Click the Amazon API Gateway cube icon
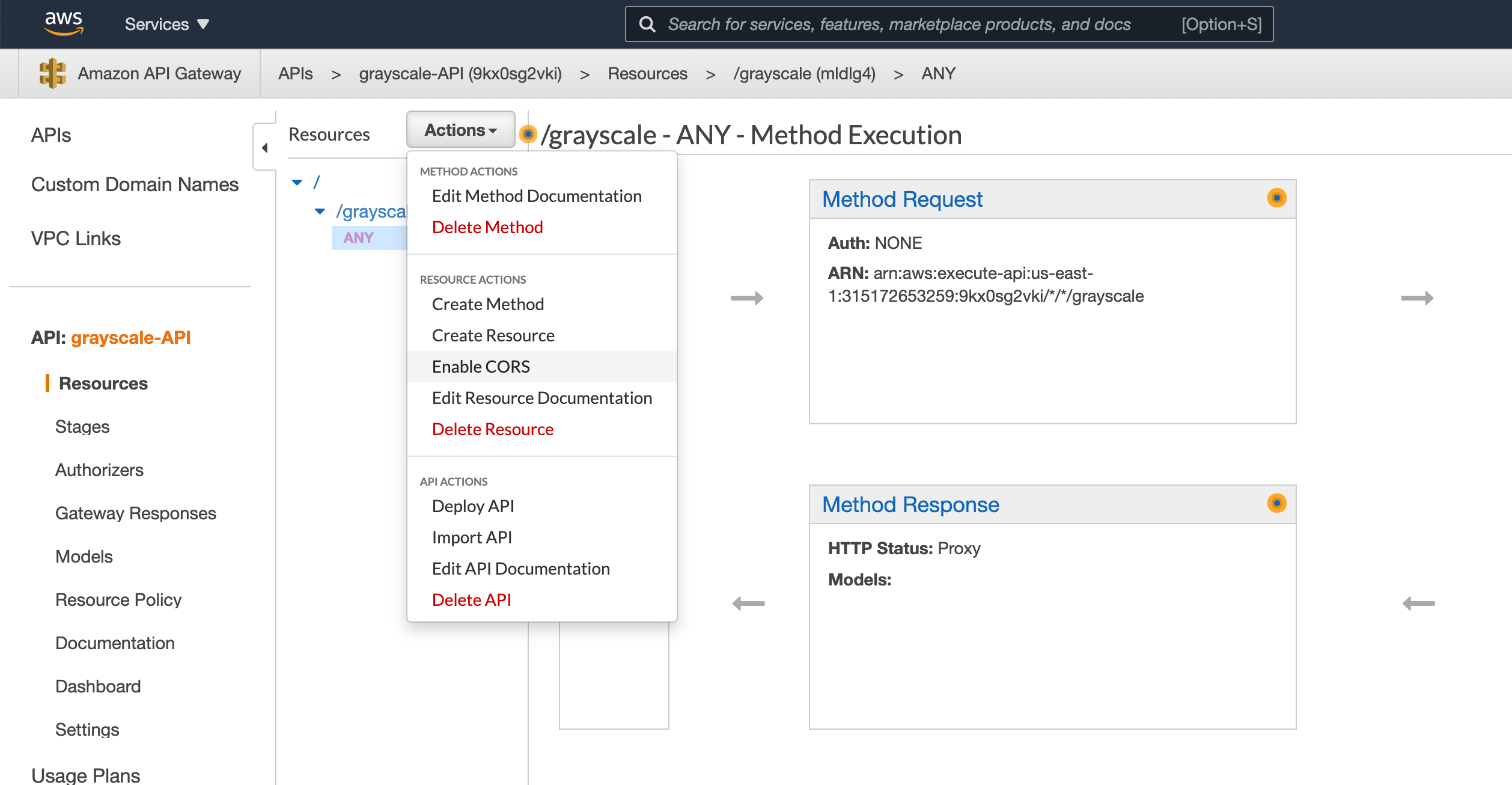The image size is (1512, 785). coord(52,73)
